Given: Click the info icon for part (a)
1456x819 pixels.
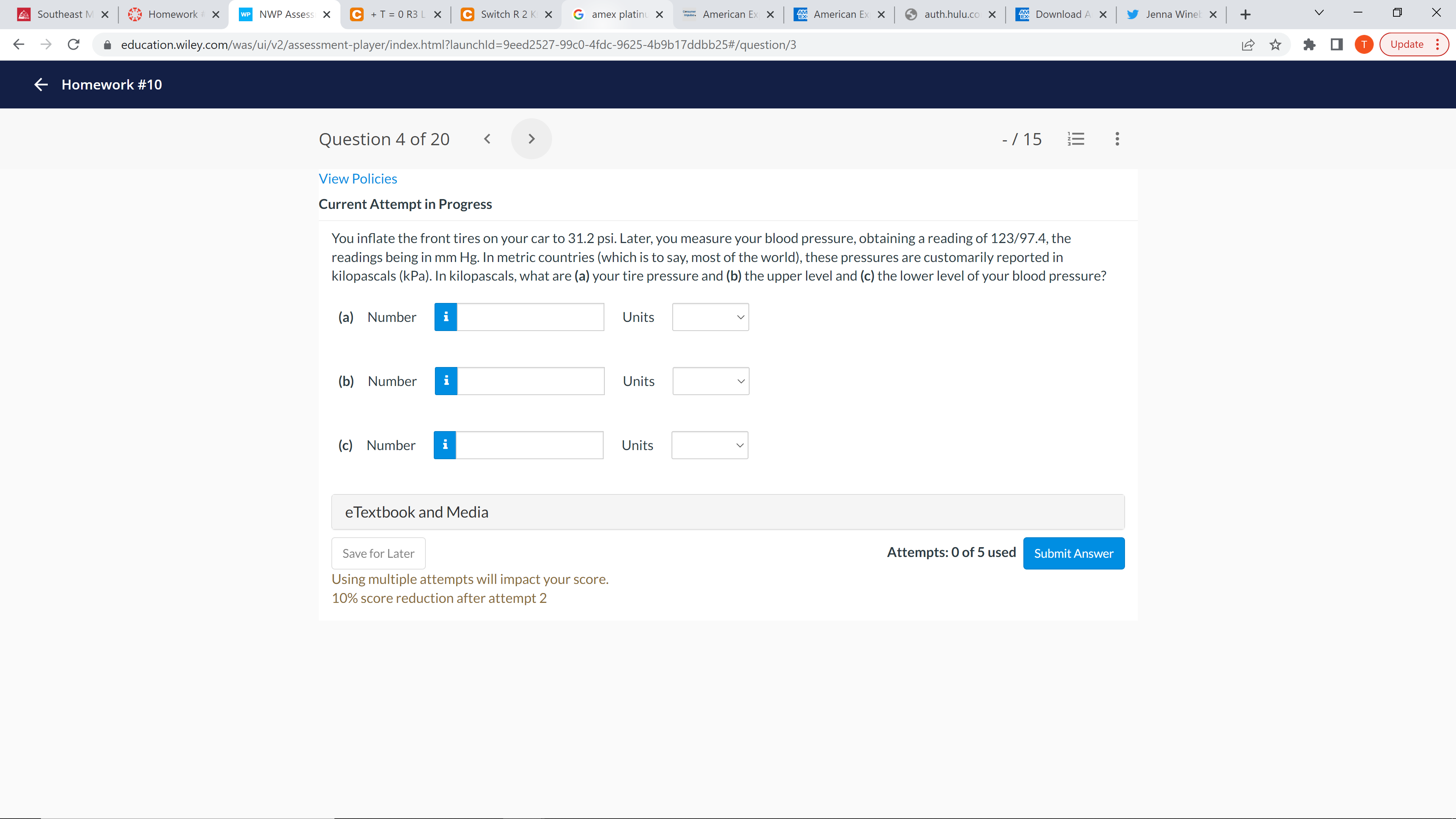Looking at the screenshot, I should (446, 317).
